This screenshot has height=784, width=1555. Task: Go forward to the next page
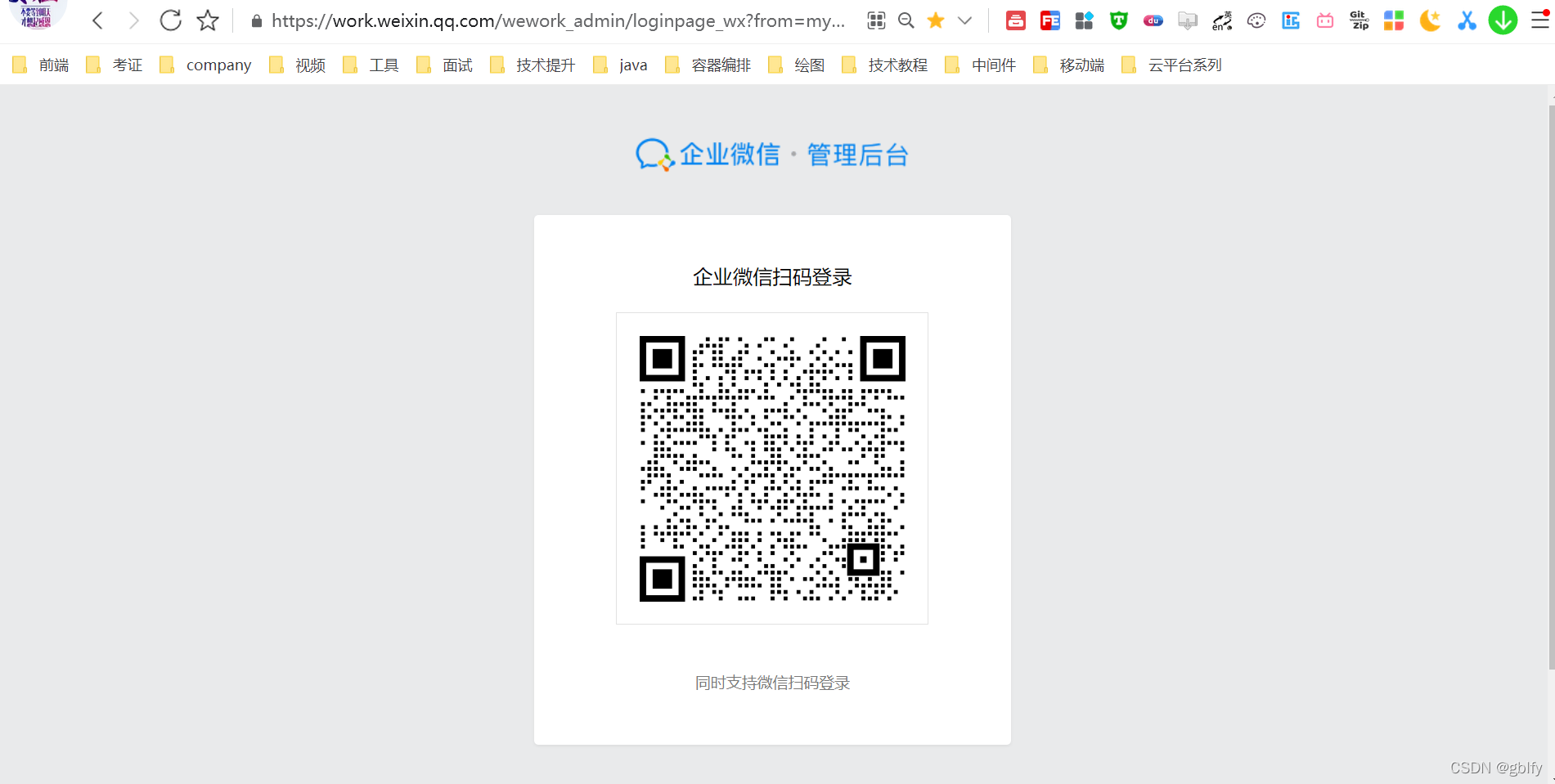pyautogui.click(x=133, y=20)
